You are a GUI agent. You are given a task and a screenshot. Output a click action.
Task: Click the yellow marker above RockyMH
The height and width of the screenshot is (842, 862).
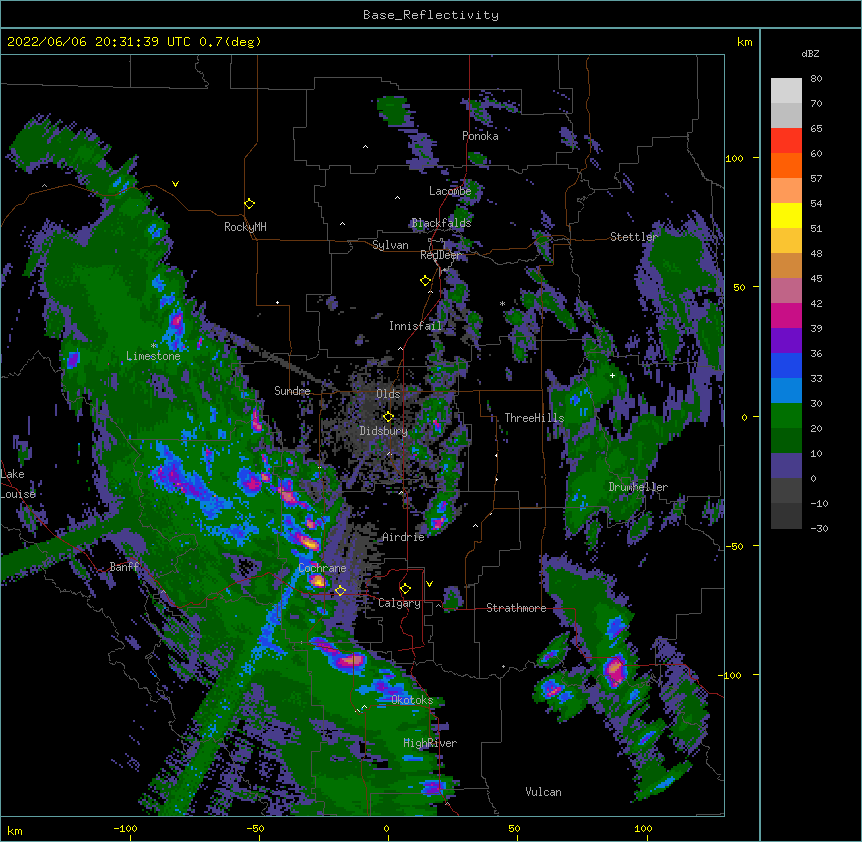pyautogui.click(x=250, y=204)
